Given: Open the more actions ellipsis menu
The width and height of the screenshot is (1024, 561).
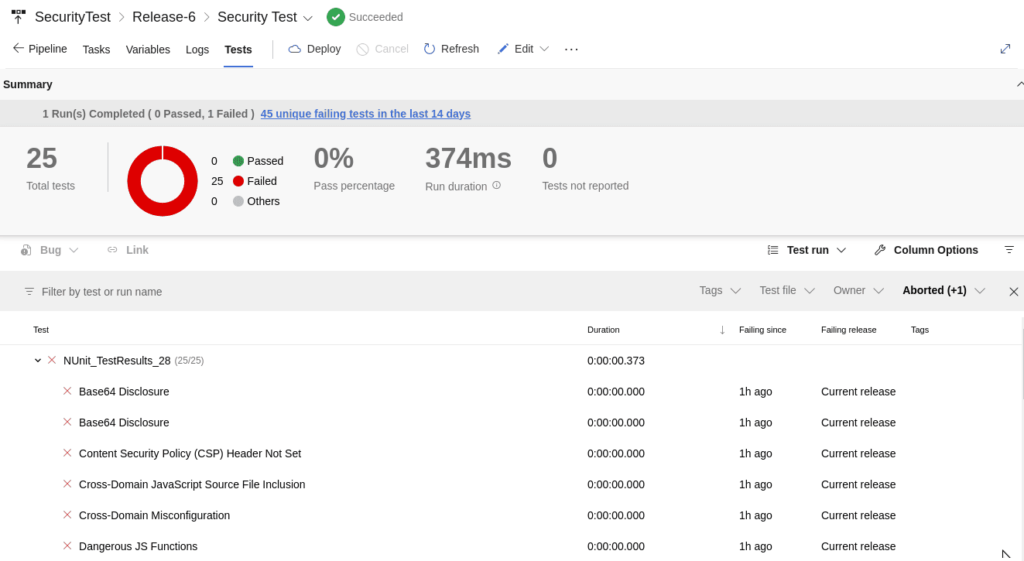Looking at the screenshot, I should [x=571, y=49].
